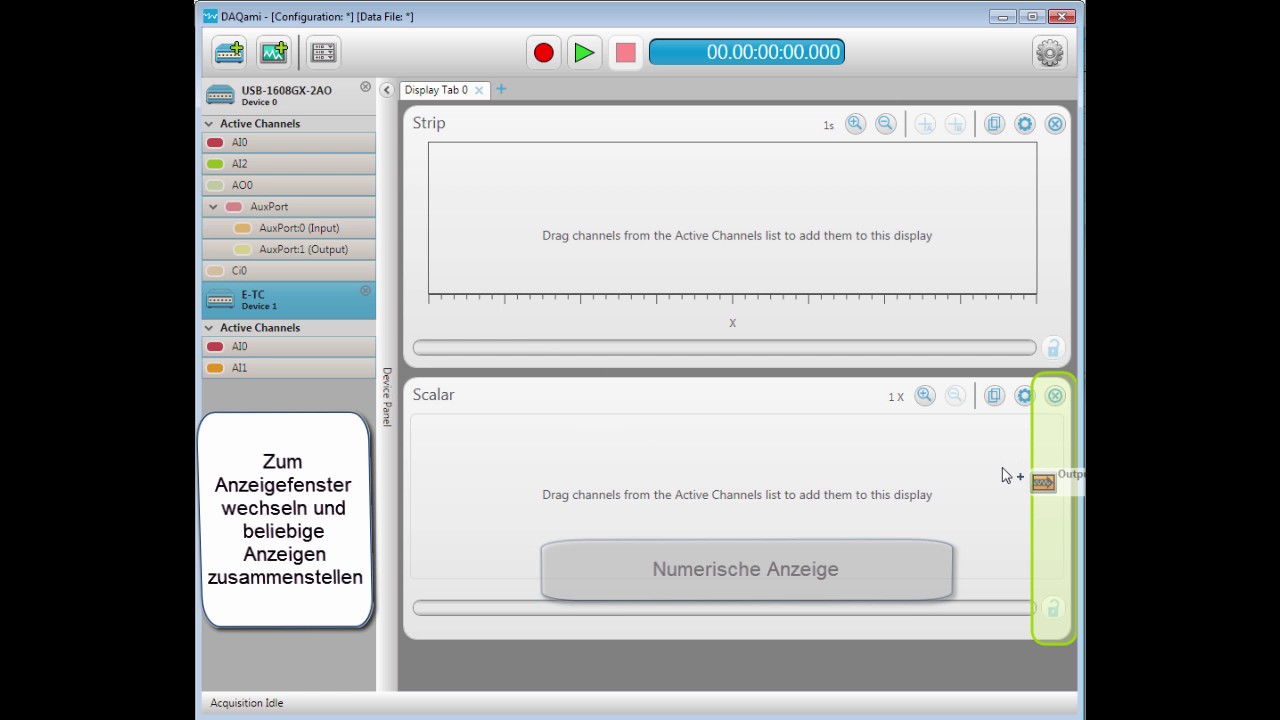
Task: Click the Strip display scroll bar
Action: point(725,348)
